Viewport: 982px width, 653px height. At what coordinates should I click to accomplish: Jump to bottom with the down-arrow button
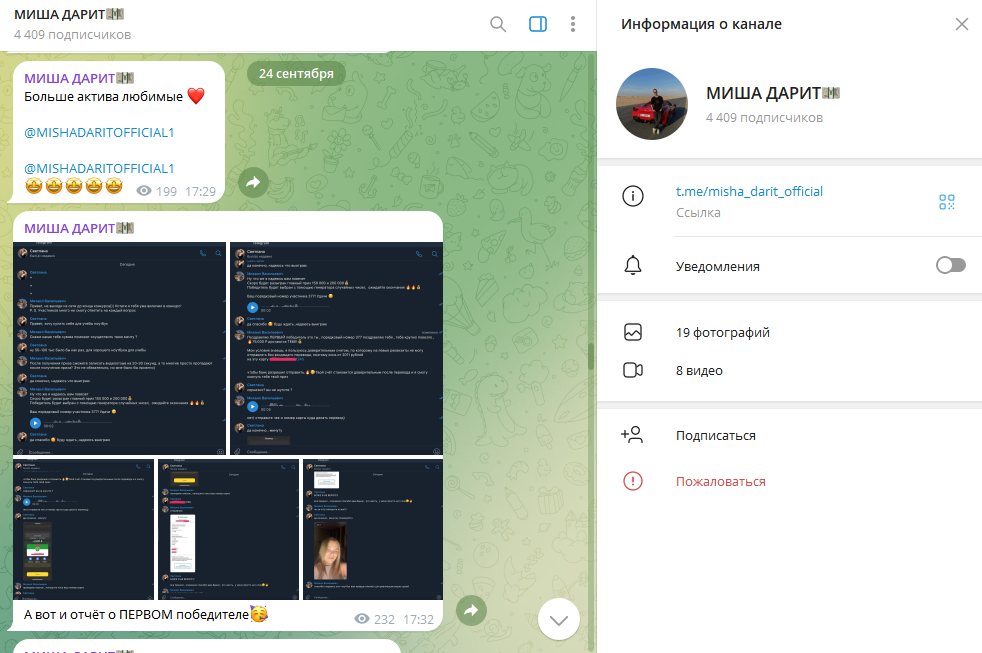coord(559,619)
